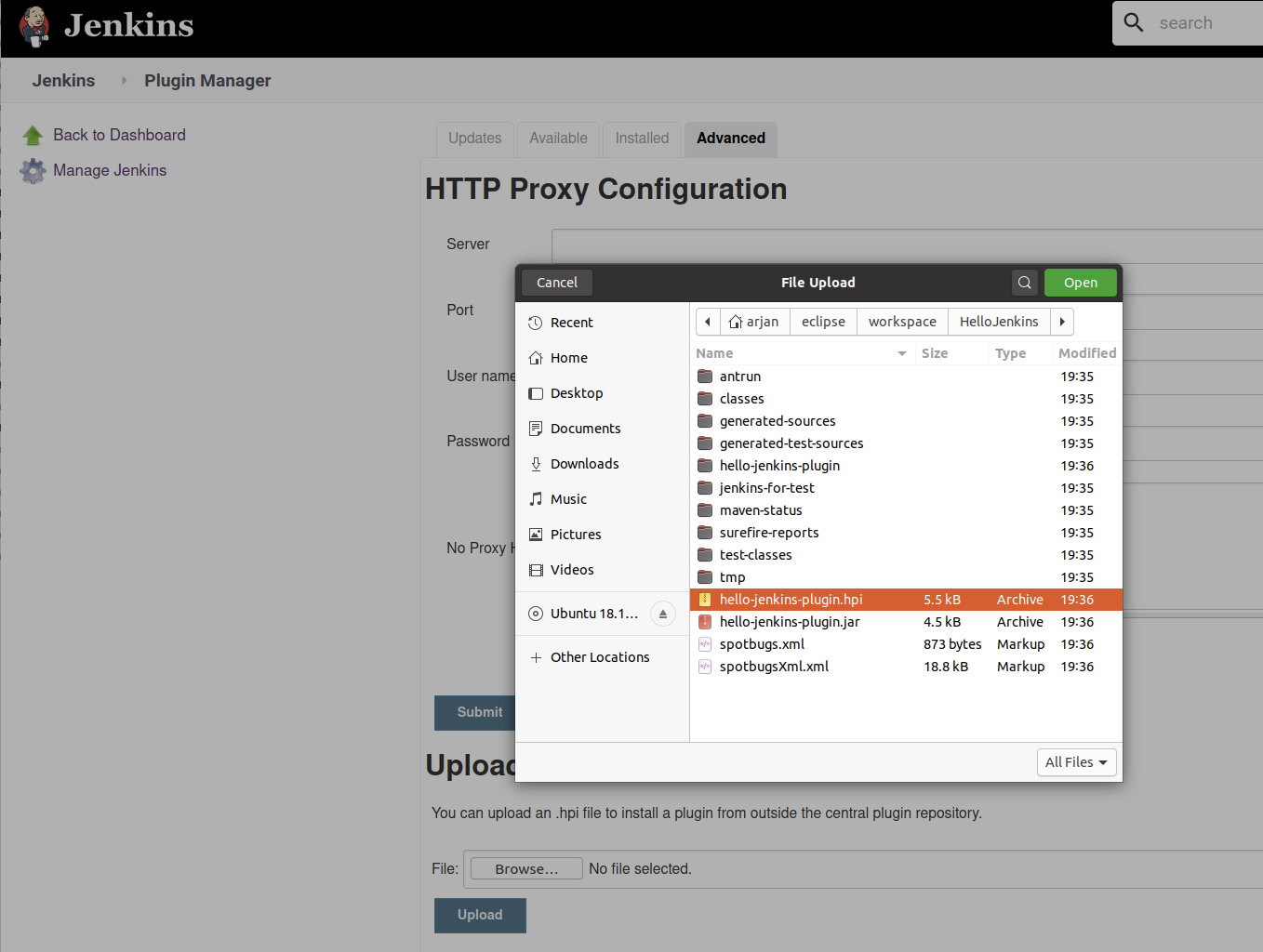This screenshot has width=1263, height=952.
Task: Click the Jenkins head logo
Action: (x=33, y=25)
